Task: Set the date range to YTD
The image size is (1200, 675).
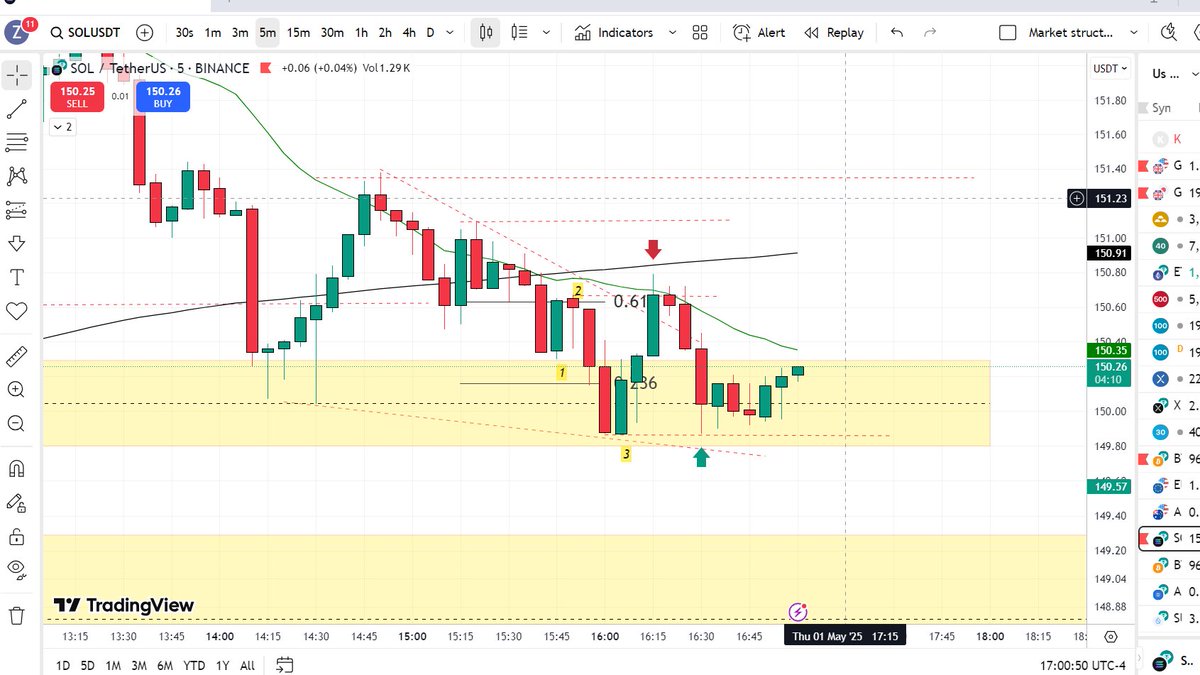Action: pos(194,665)
